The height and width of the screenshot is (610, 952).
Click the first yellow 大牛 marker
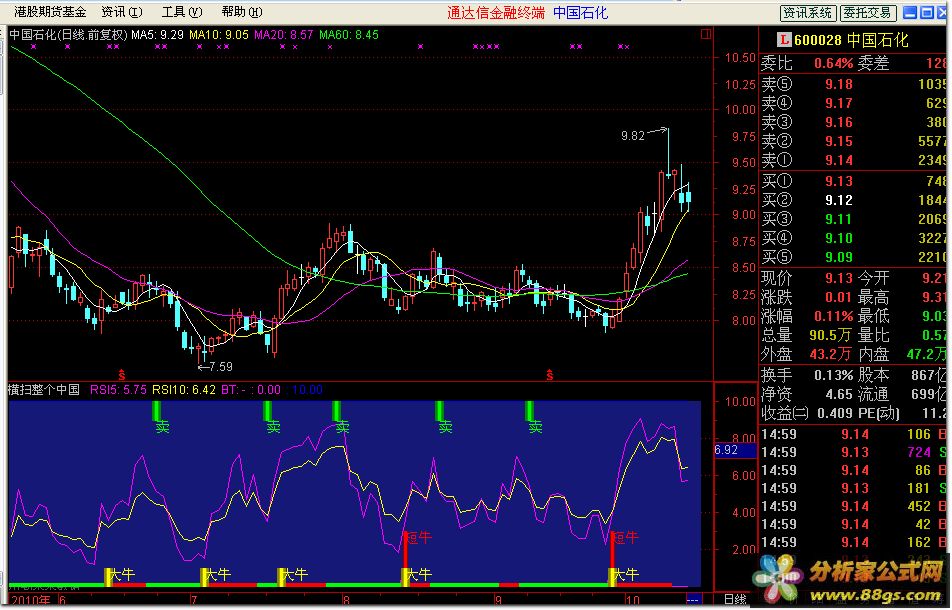click(x=120, y=575)
